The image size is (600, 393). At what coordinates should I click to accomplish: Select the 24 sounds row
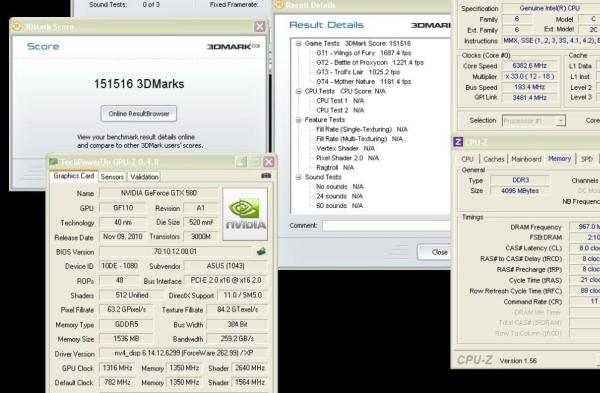(x=339, y=196)
